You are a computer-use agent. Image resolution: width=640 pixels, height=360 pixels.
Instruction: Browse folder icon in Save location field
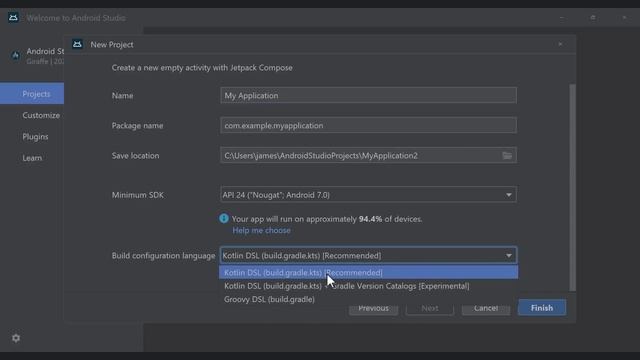pos(507,156)
